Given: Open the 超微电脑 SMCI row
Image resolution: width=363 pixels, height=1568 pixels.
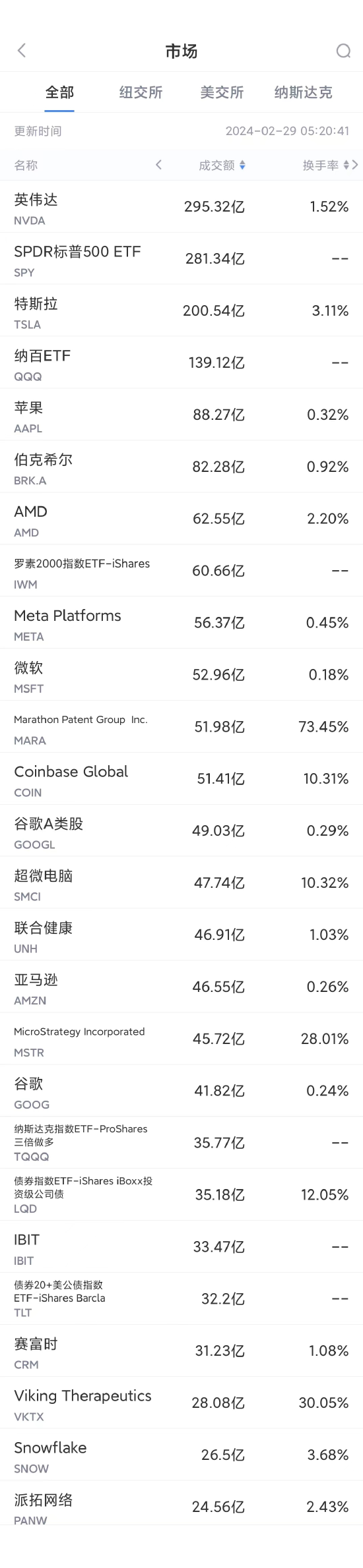Looking at the screenshot, I should [x=181, y=884].
